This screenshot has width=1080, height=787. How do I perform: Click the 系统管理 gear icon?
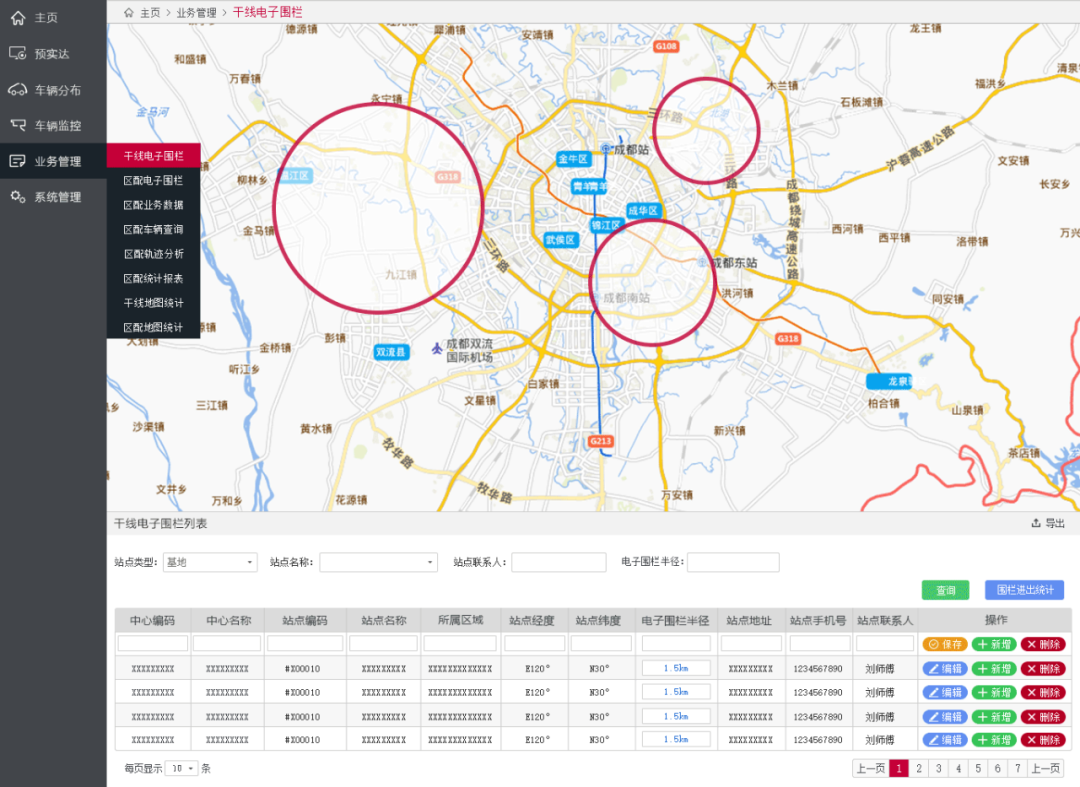click(x=18, y=197)
